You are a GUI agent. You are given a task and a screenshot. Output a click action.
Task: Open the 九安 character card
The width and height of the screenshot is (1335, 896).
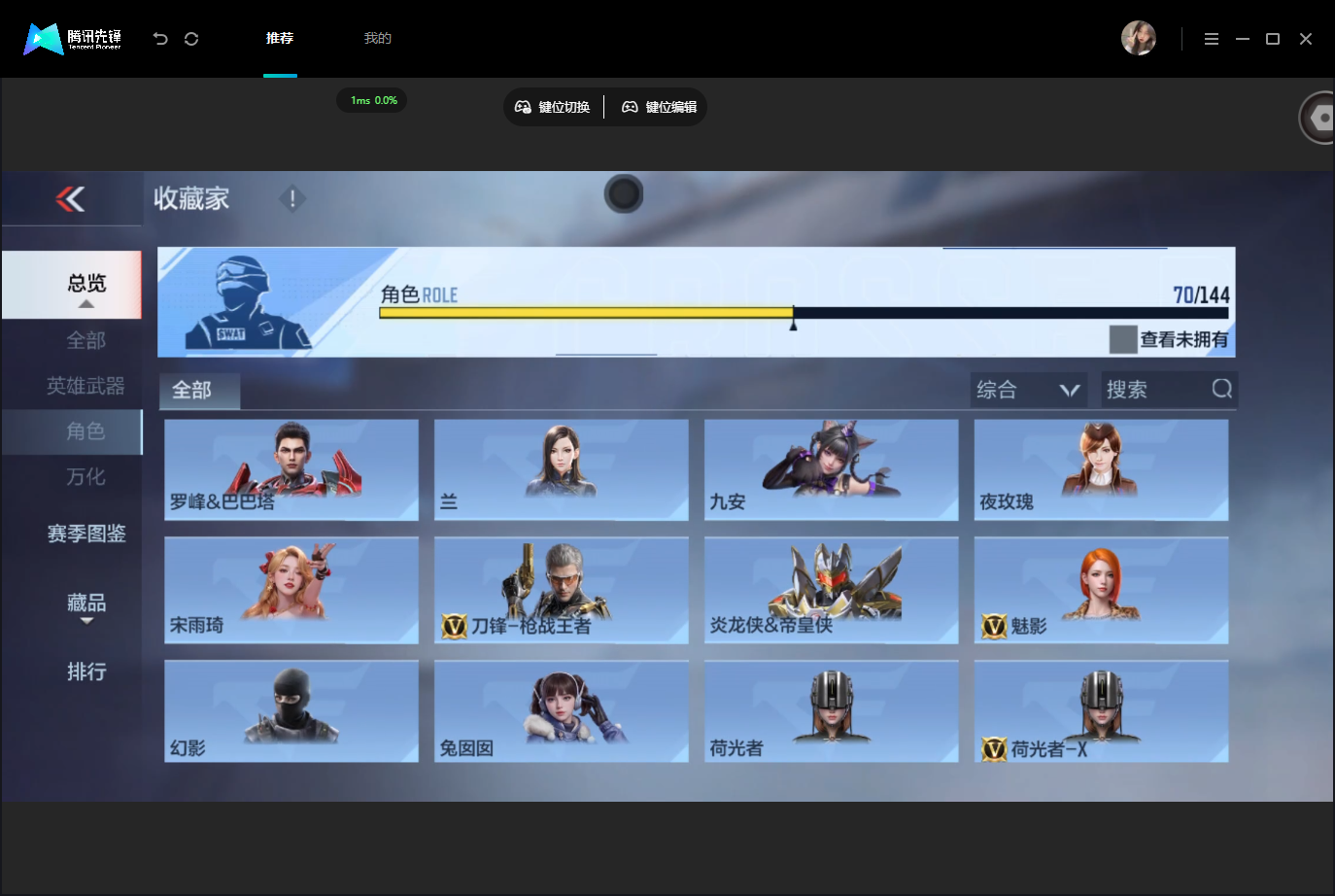832,469
